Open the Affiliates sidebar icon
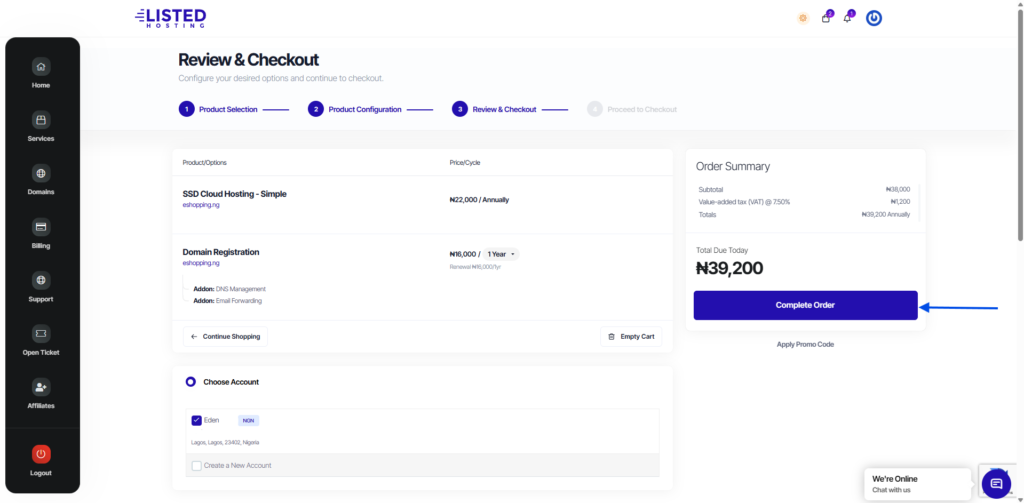 [x=41, y=387]
